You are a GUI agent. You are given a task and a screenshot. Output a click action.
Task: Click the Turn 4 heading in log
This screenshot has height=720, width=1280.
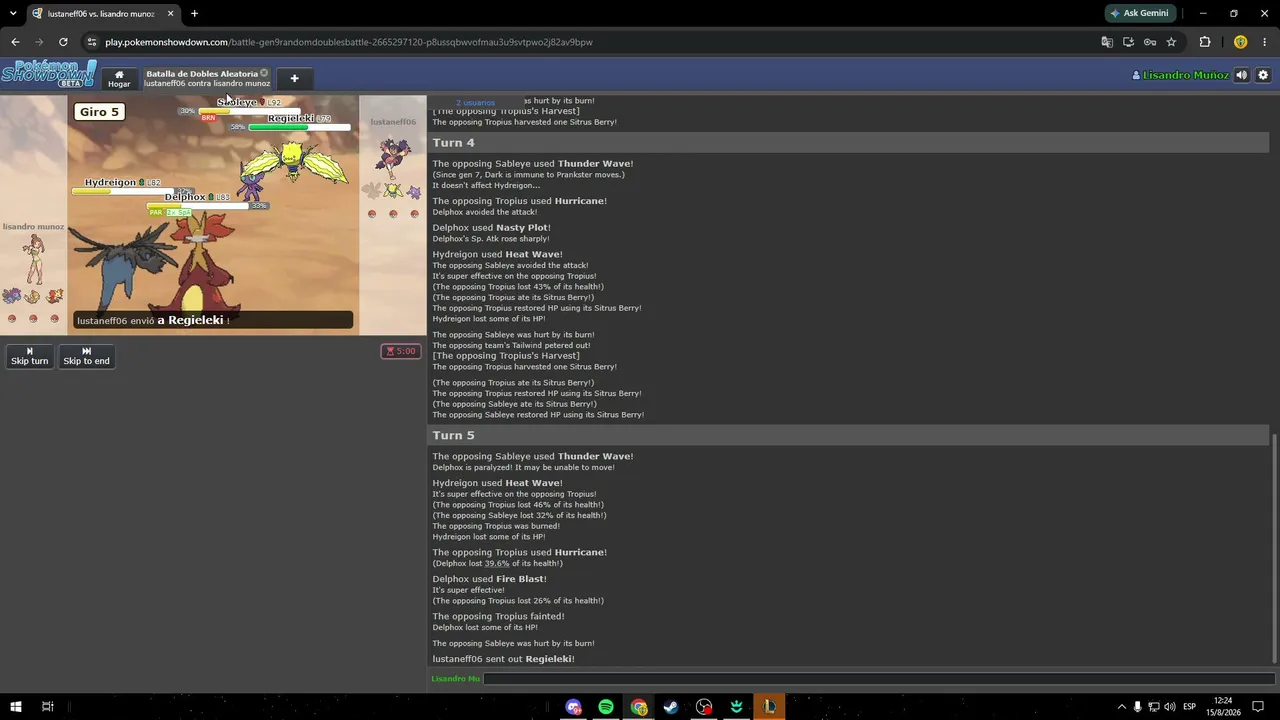(453, 143)
